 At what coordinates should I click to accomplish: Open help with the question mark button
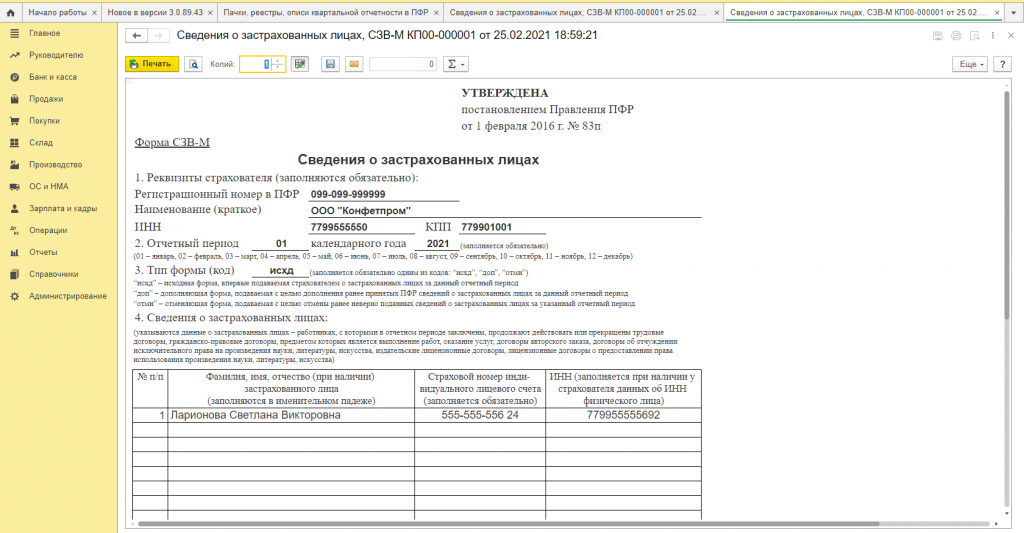pos(1002,64)
